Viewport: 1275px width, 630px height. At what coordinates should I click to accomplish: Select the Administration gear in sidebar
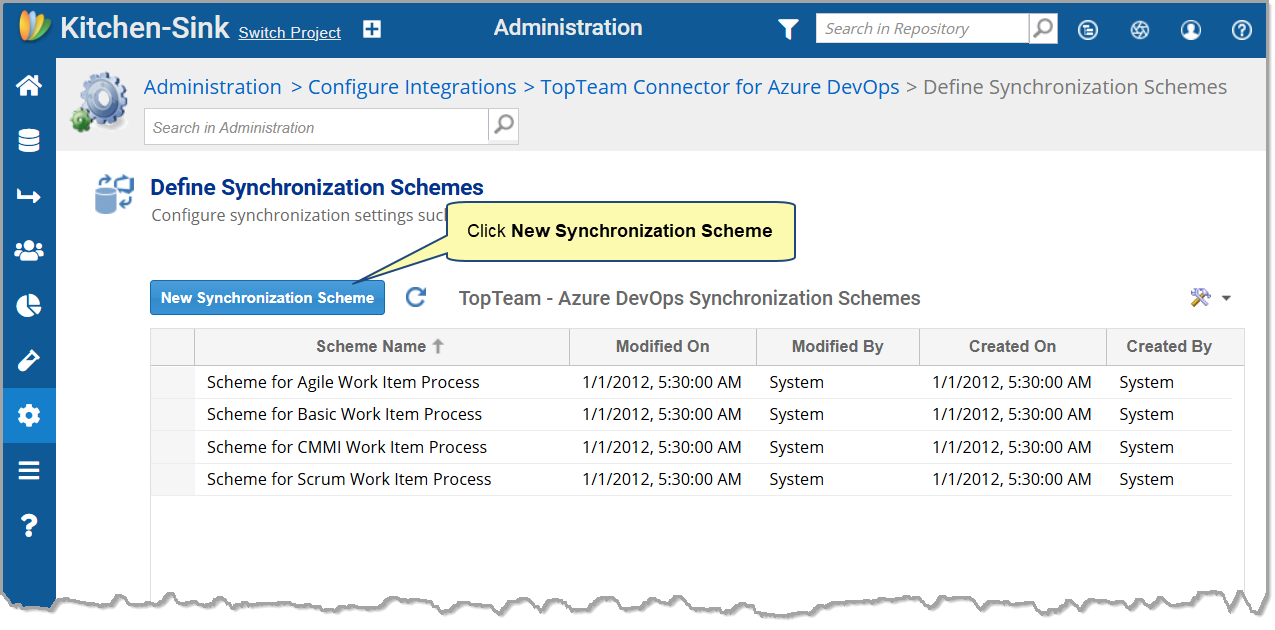(29, 415)
